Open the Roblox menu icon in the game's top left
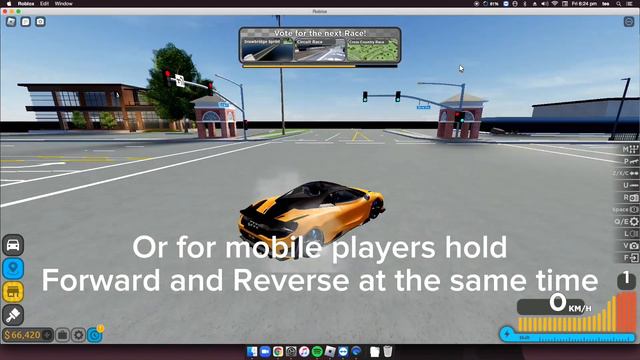Screen dimensions: 640x360 pos(11,22)
